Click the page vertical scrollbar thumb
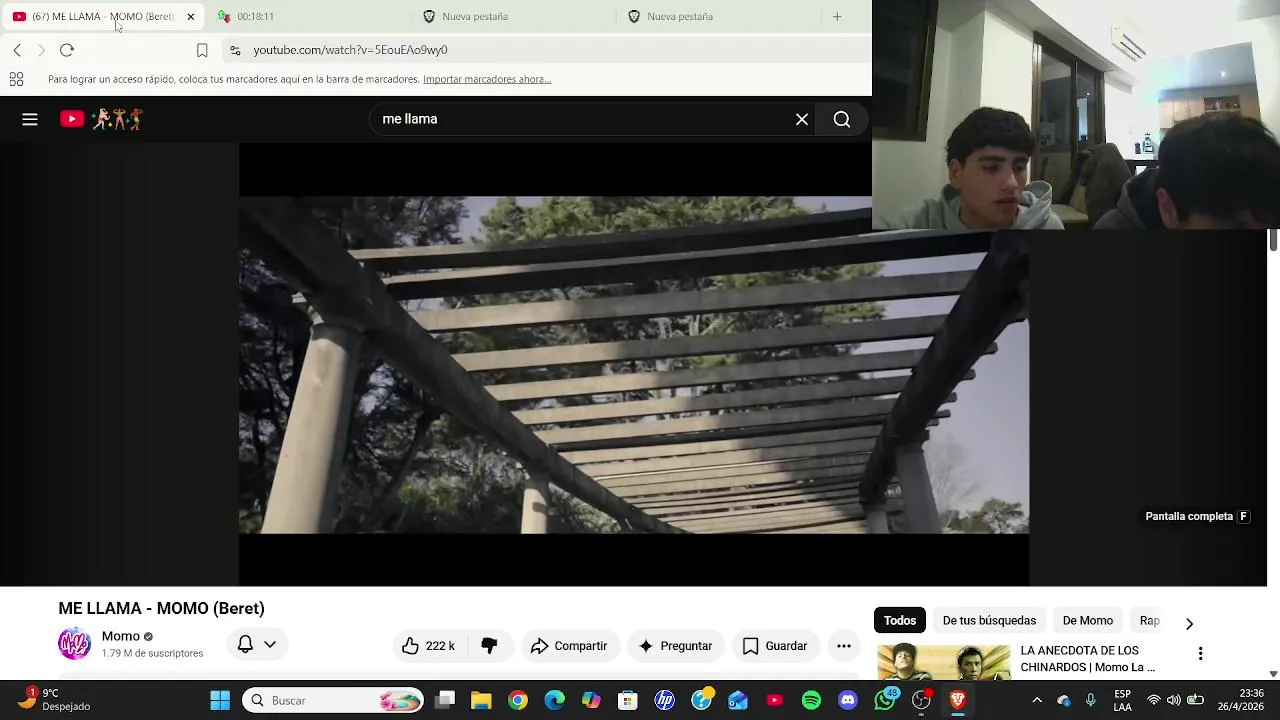1280x720 pixels. (1273, 240)
